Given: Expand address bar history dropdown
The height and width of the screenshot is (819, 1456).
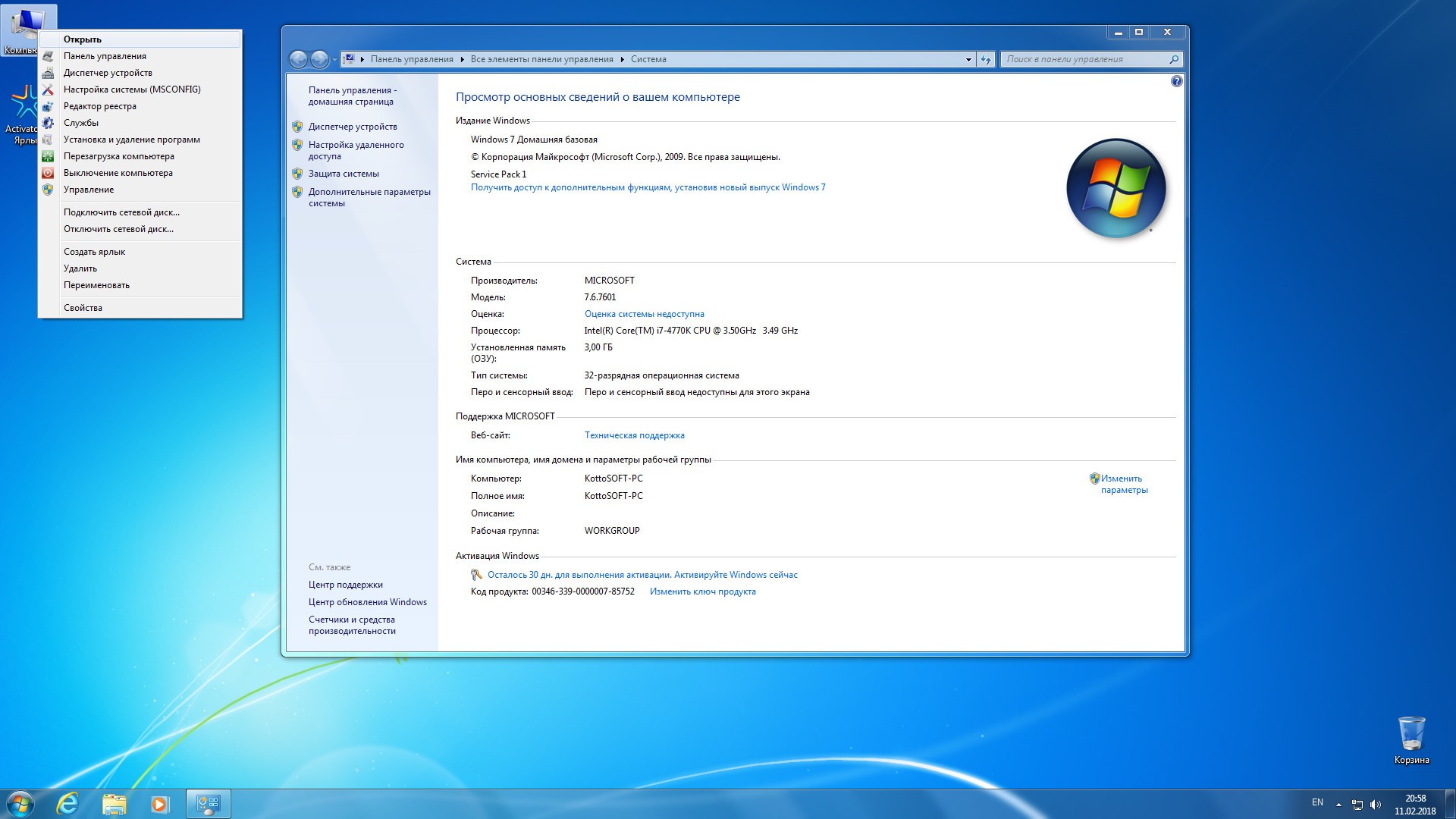Looking at the screenshot, I should (x=968, y=59).
